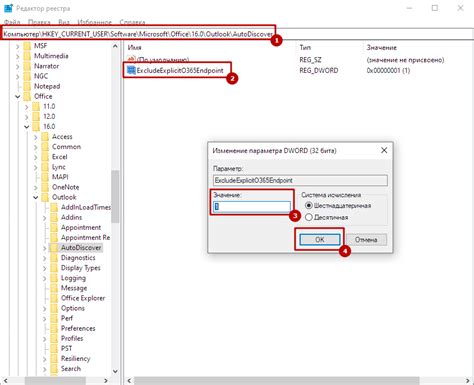The height and width of the screenshot is (385, 474).
Task: Click the Common folder icon
Action: coord(45,147)
